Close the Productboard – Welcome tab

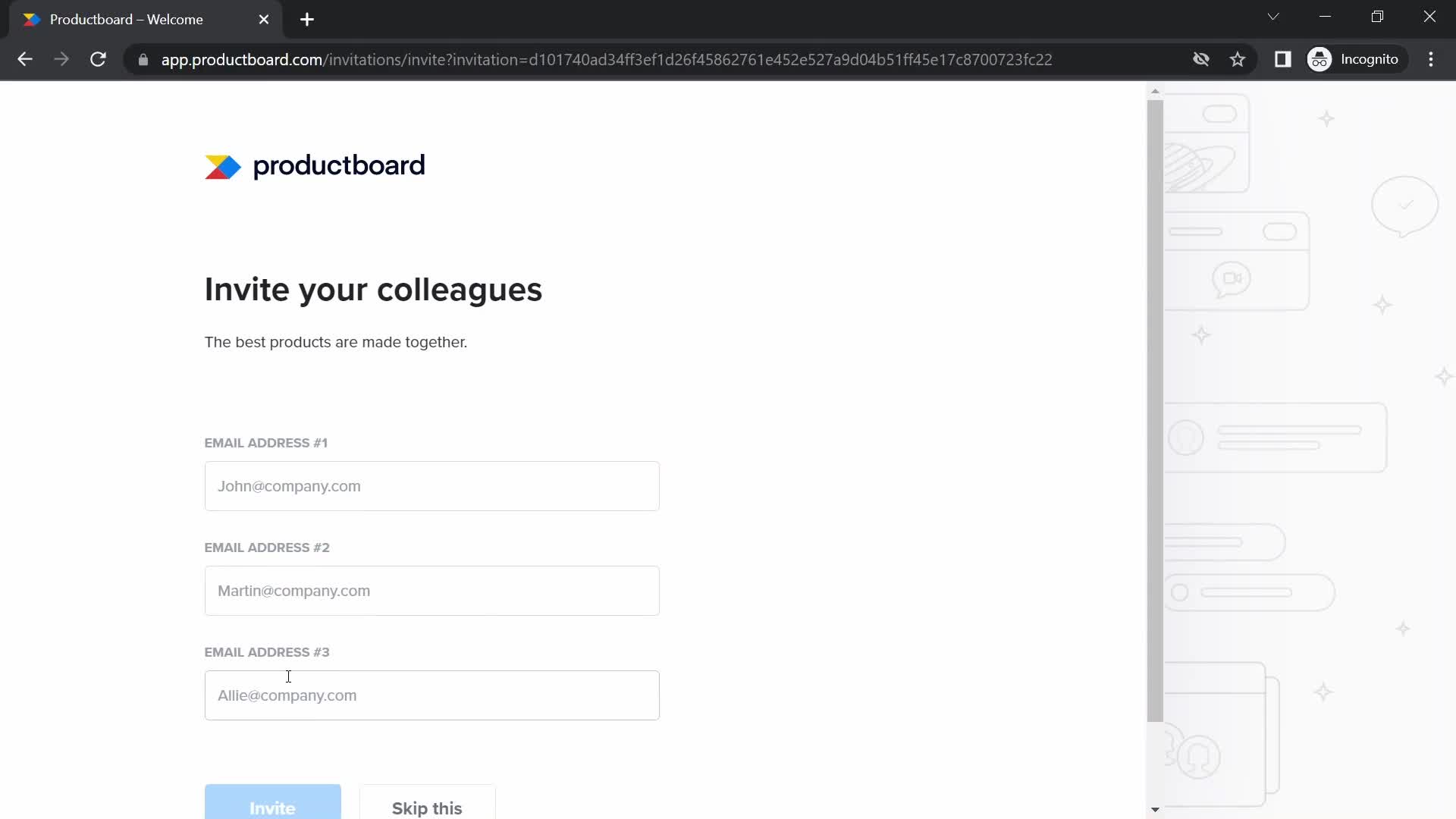(264, 20)
